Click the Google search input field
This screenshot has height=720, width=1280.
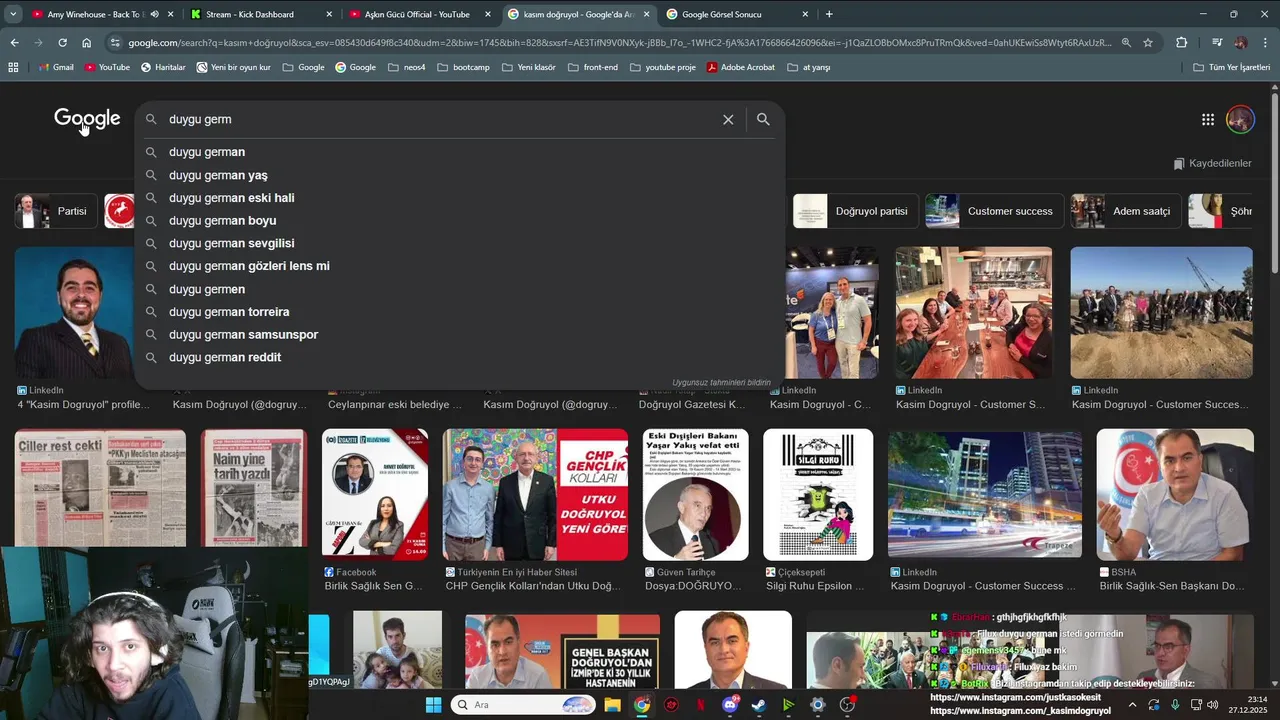click(x=440, y=119)
